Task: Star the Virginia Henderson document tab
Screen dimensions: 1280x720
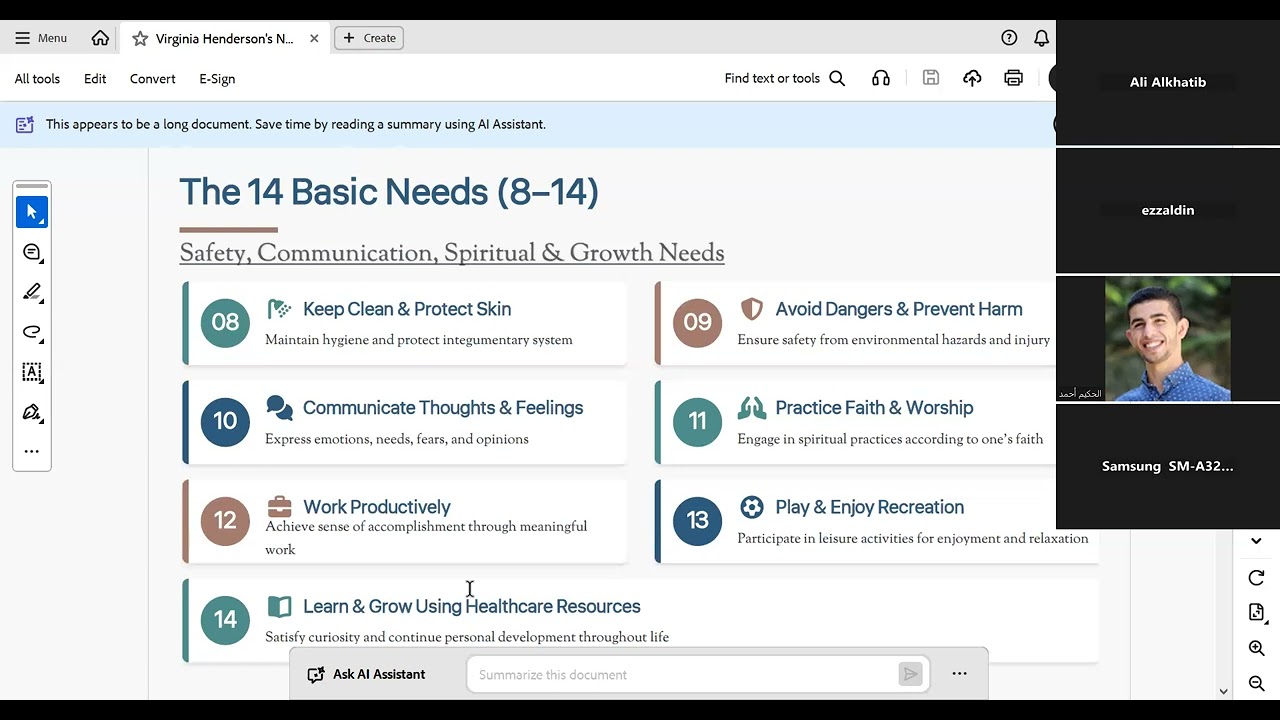Action: click(140, 38)
